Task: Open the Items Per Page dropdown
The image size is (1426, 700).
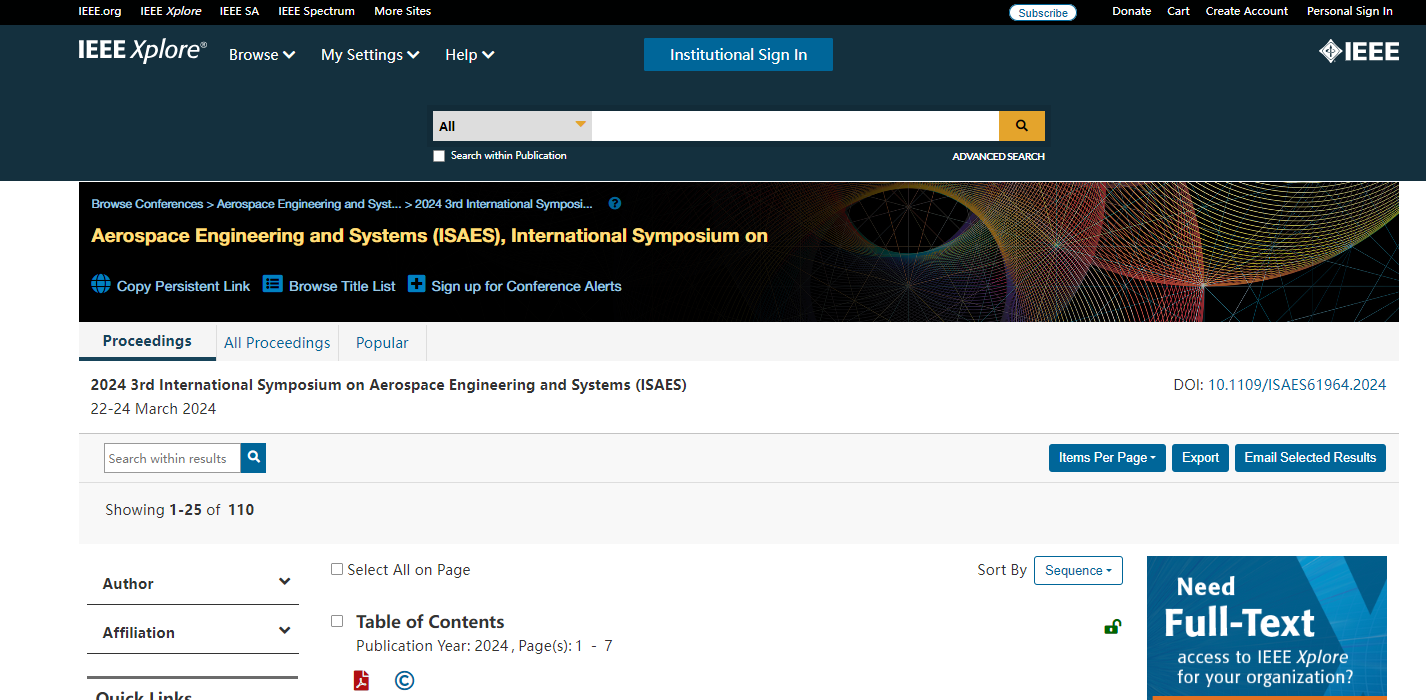Action: tap(1106, 458)
